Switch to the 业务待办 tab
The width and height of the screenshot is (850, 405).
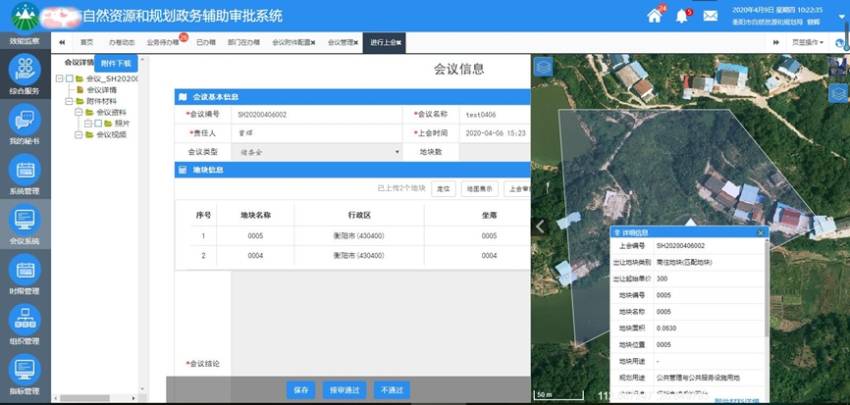click(x=165, y=43)
